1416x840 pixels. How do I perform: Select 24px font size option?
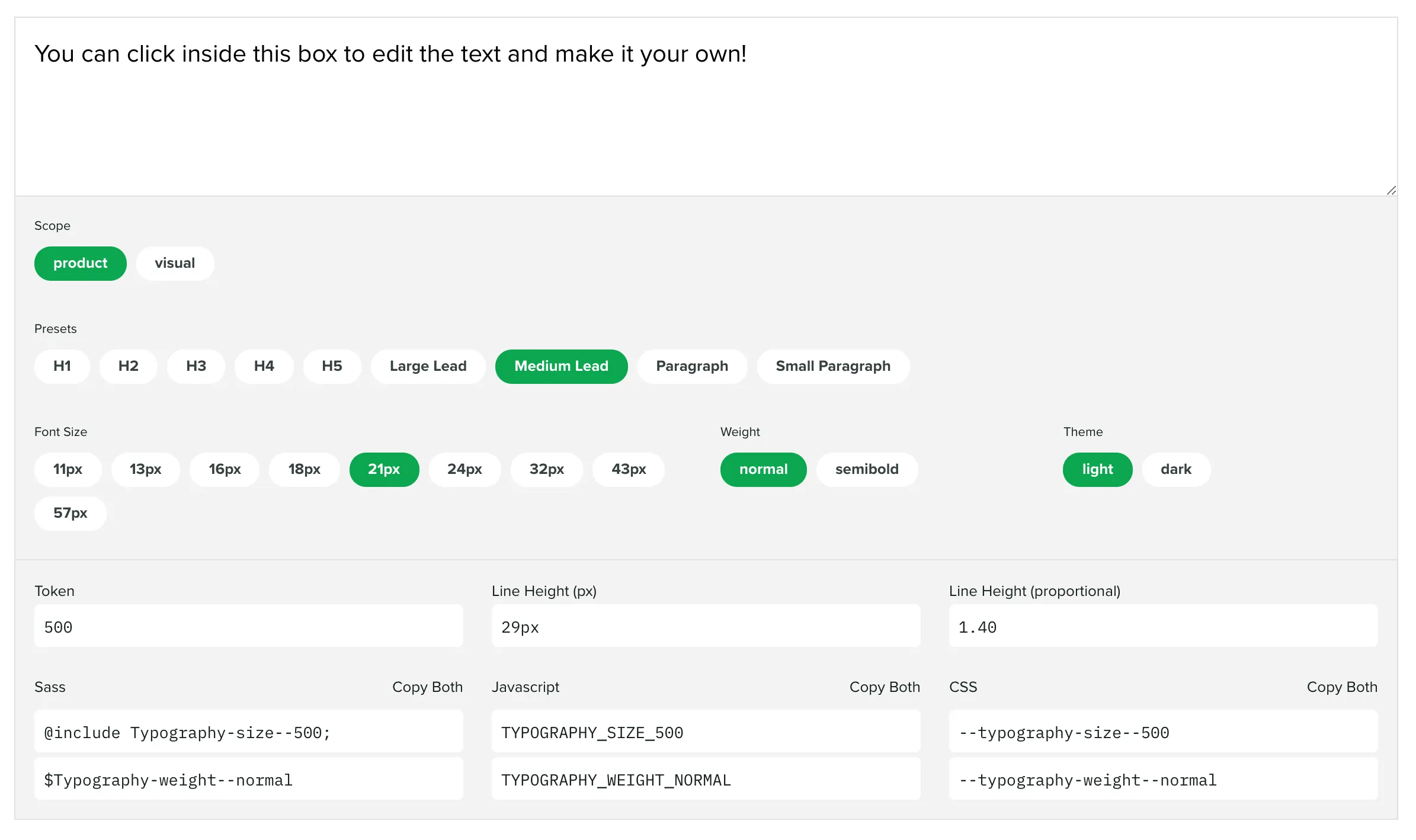coord(464,469)
